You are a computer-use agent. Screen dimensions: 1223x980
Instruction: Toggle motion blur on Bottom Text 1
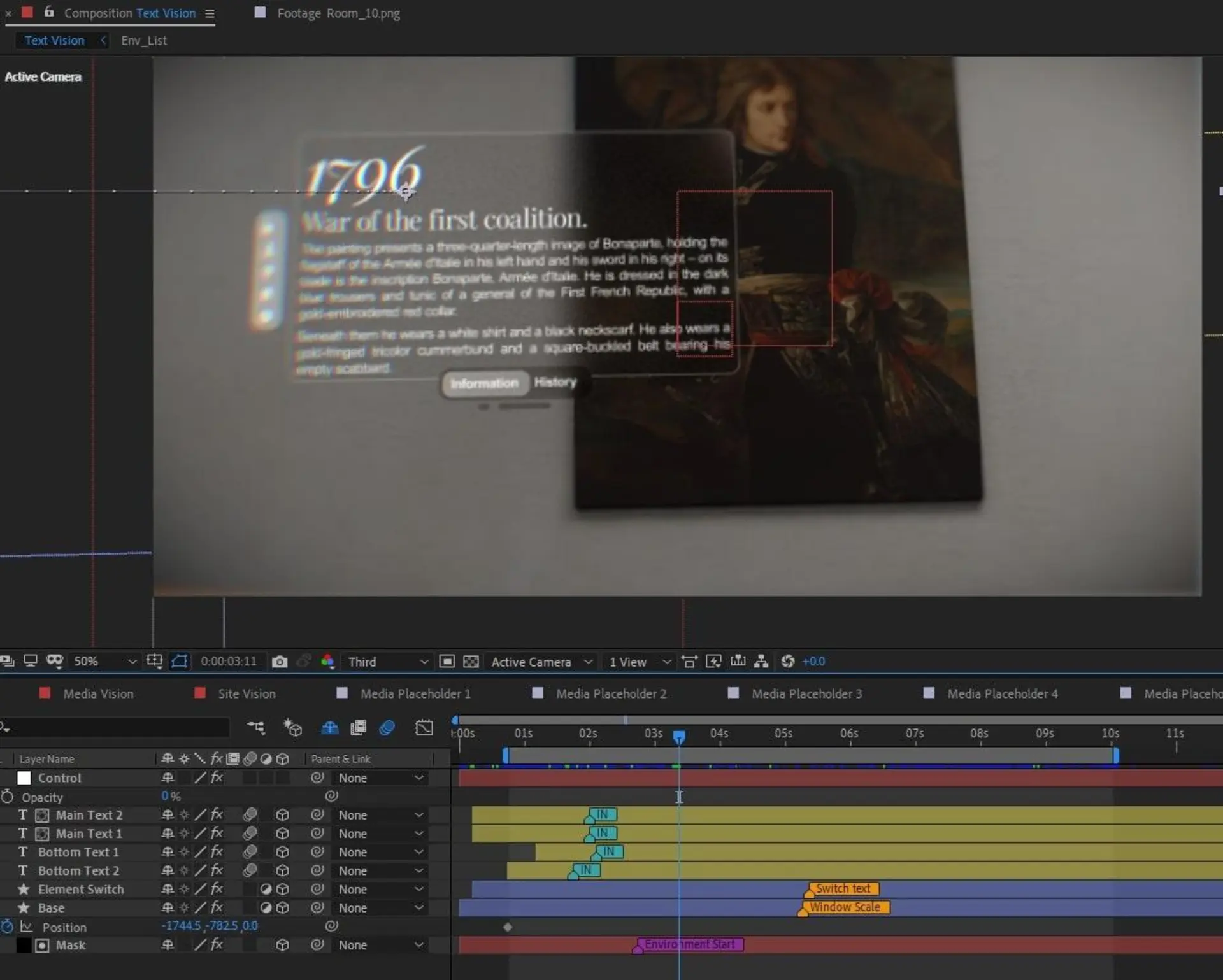(250, 851)
